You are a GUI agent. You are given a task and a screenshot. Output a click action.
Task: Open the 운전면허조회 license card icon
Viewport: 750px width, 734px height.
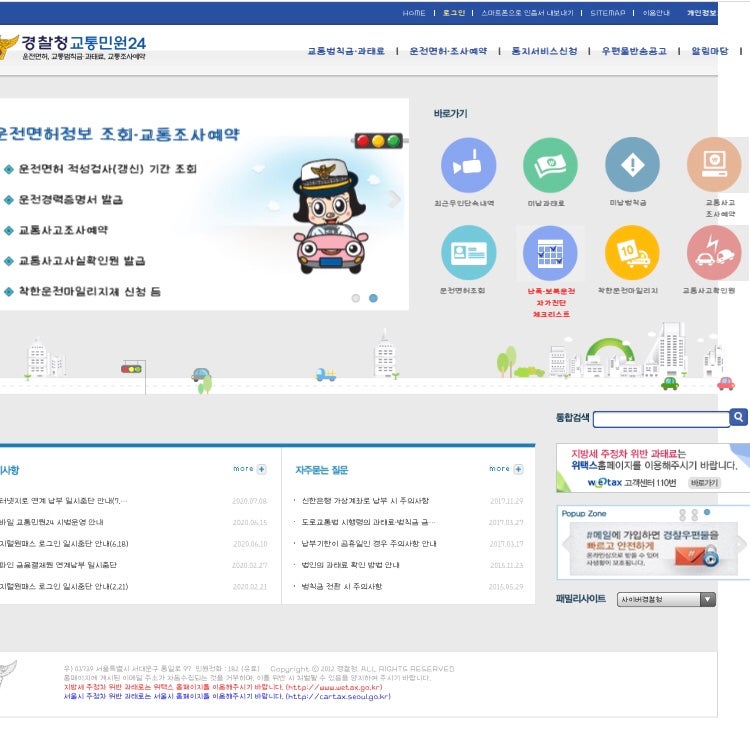pyautogui.click(x=468, y=252)
